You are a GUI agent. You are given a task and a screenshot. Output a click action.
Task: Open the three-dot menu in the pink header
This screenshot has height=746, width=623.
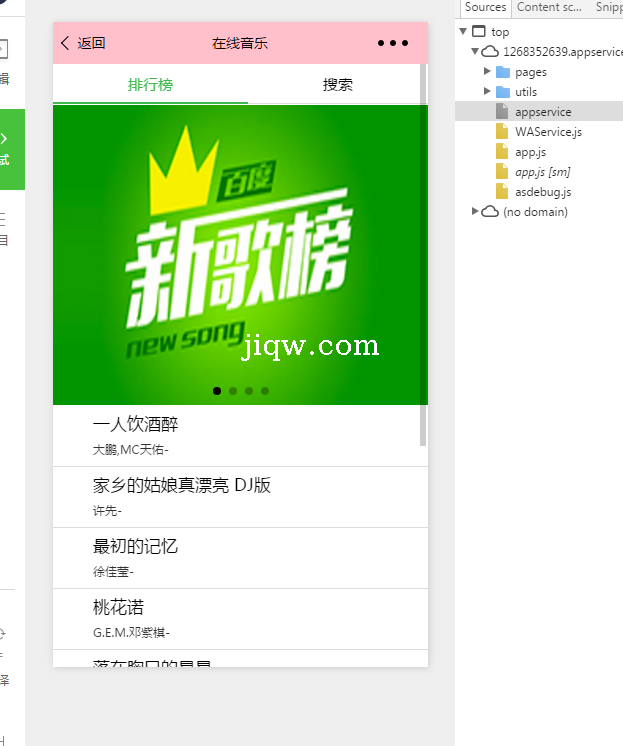click(393, 43)
